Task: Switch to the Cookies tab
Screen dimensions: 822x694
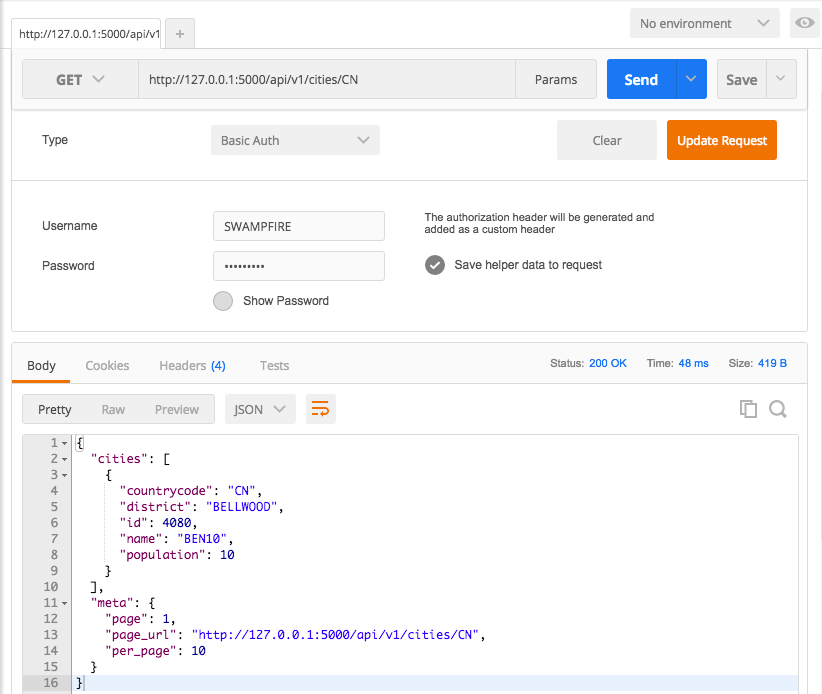Action: click(107, 365)
